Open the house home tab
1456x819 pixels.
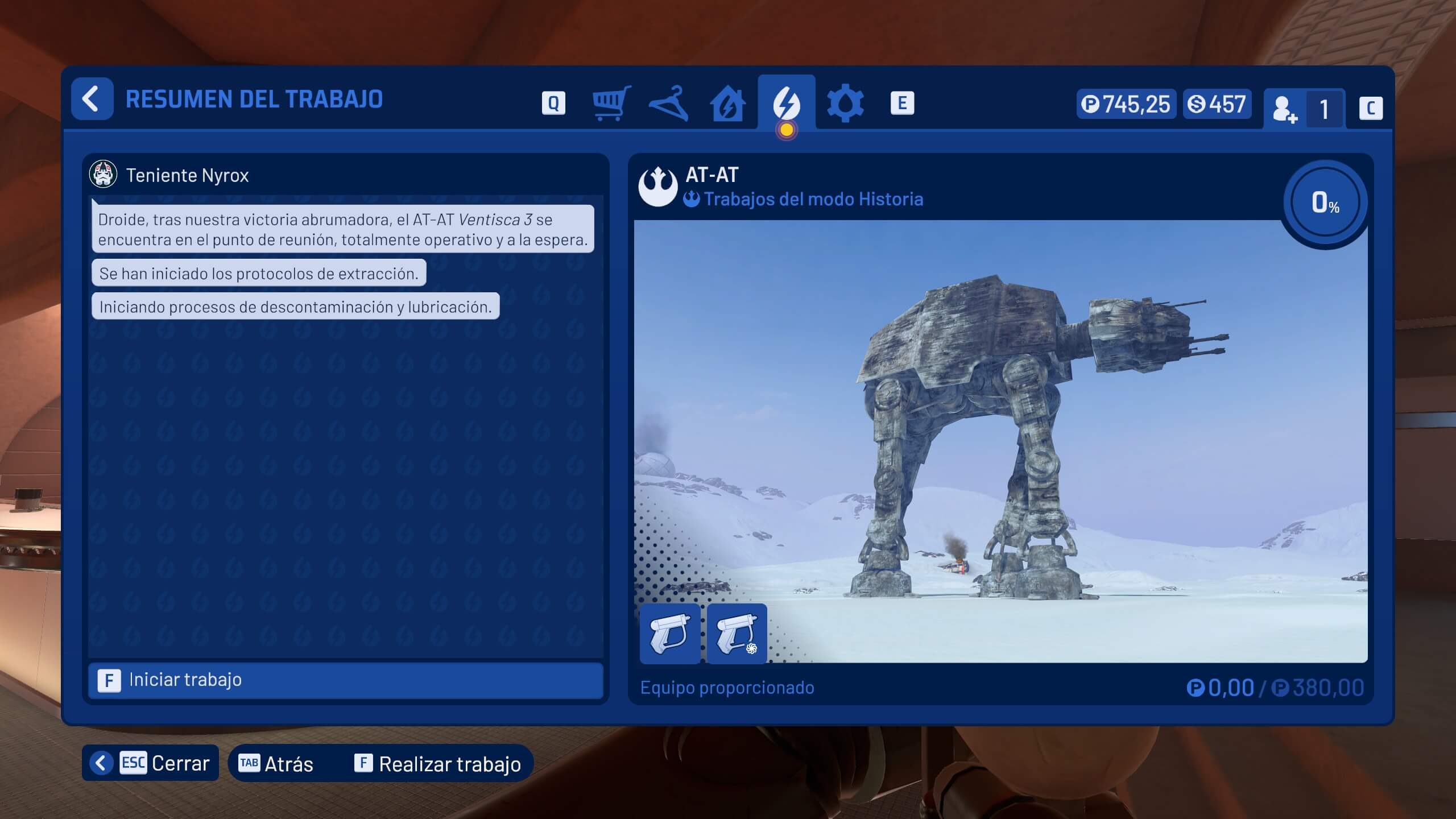click(x=727, y=103)
